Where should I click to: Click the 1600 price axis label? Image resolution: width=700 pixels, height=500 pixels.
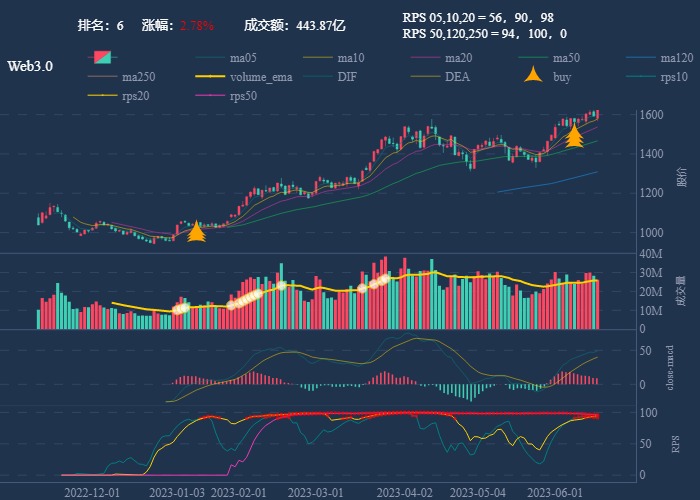(652, 116)
